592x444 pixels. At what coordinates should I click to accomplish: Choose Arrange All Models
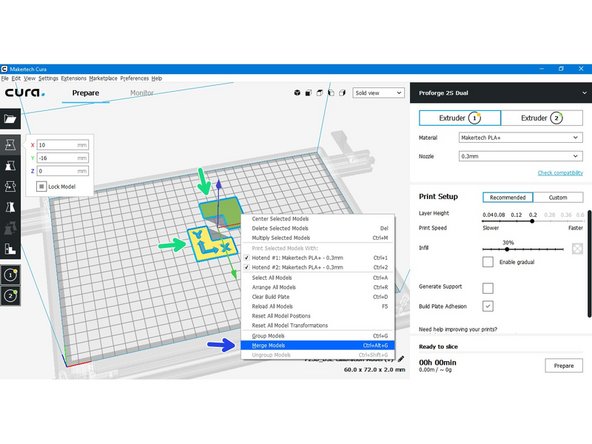(x=318, y=287)
